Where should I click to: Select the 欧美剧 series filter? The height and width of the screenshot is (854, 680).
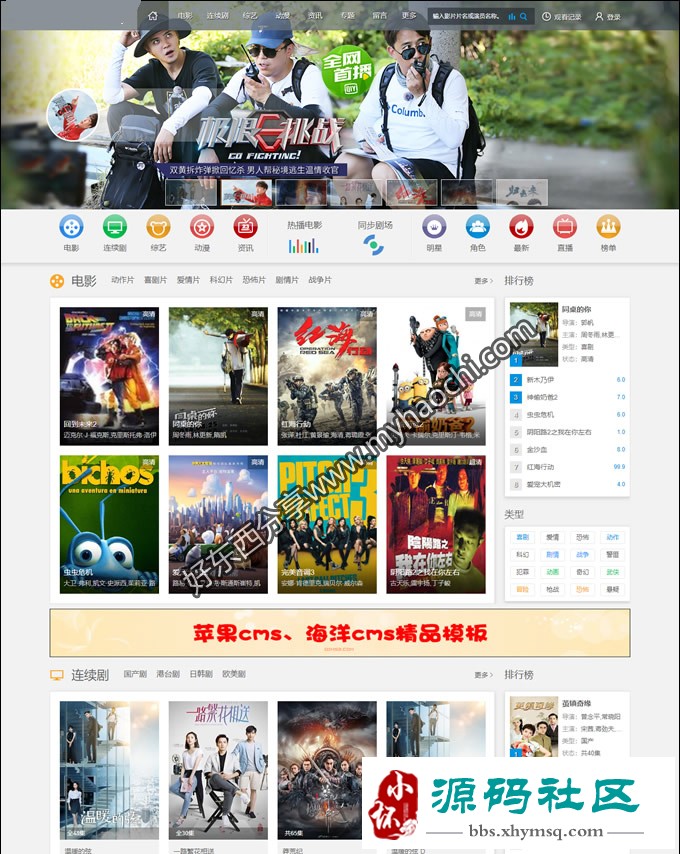click(x=234, y=674)
